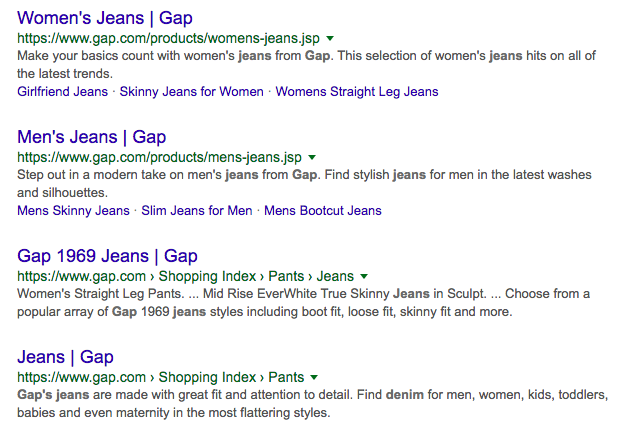Click the https://www.gap.com/products/womens-jeans.jsp URL text
630x426 pixels.
point(168,38)
